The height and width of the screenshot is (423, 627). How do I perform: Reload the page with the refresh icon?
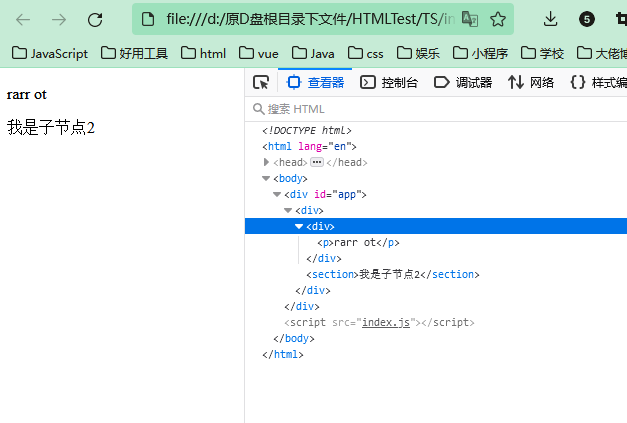tap(95, 19)
